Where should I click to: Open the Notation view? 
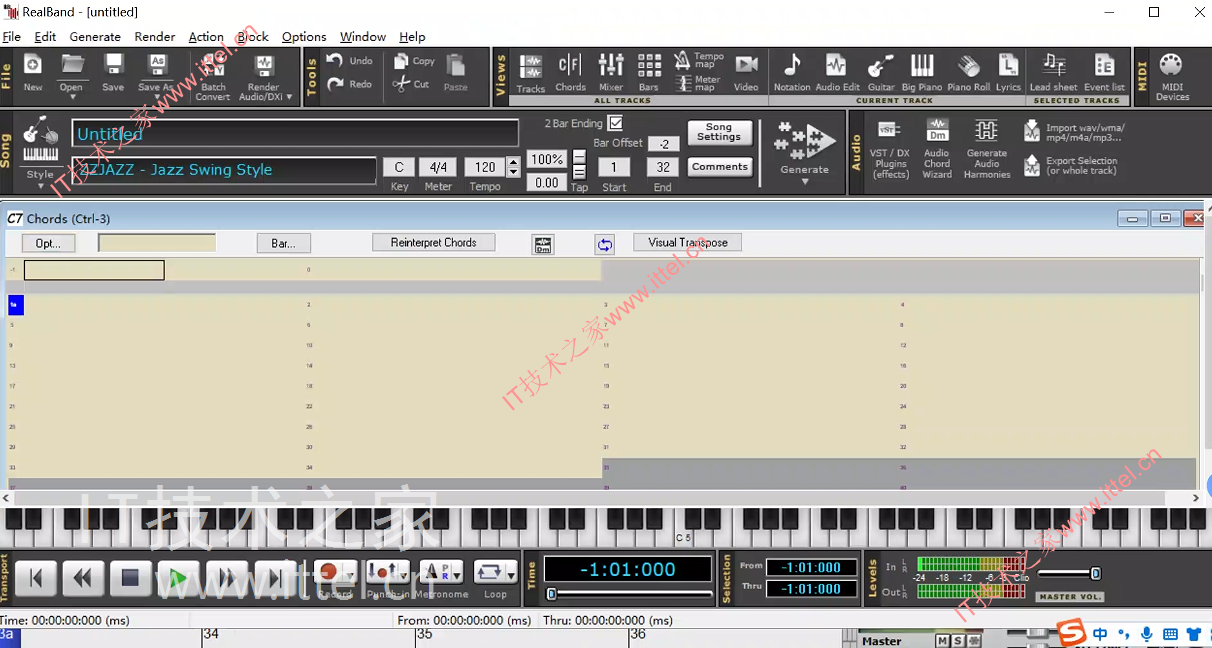point(792,73)
